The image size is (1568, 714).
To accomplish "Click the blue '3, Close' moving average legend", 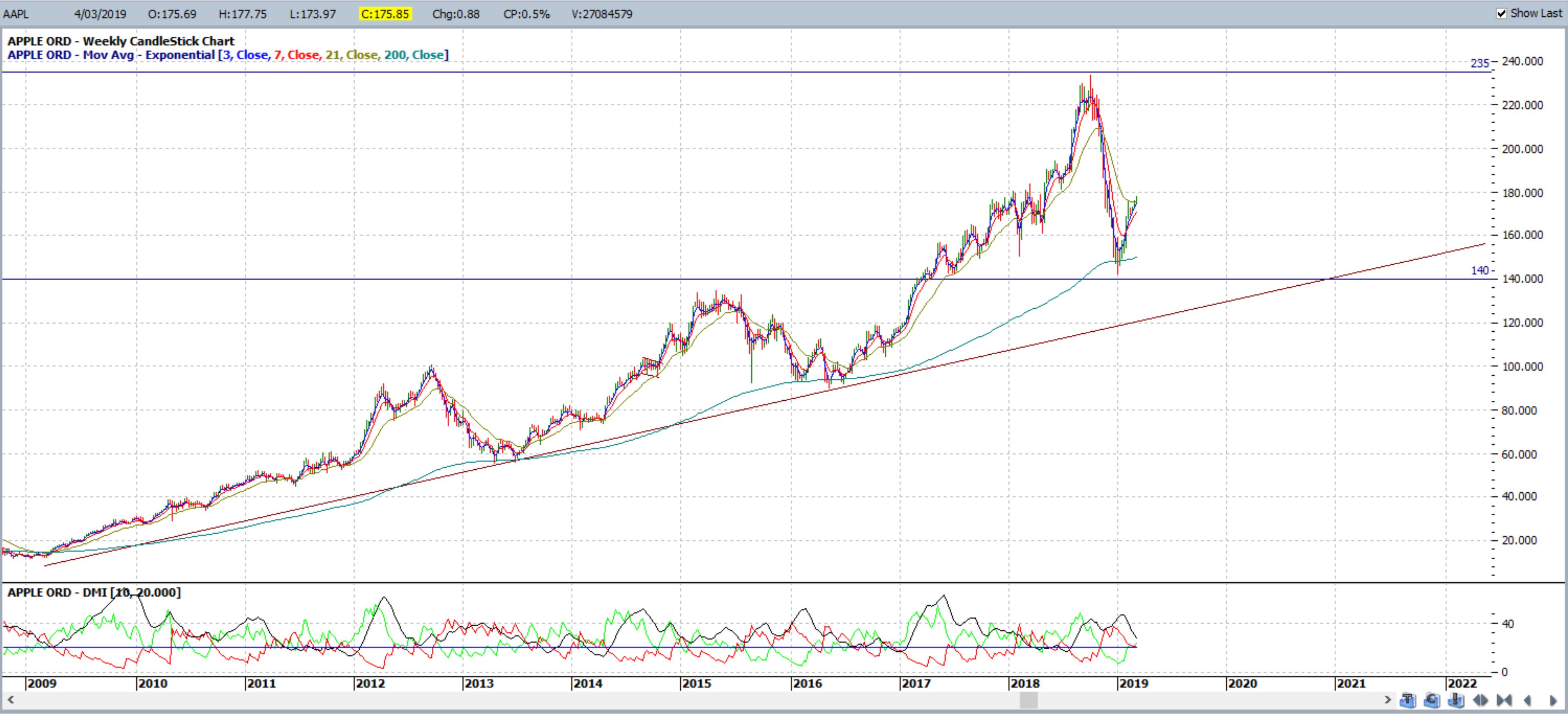I will coord(245,55).
